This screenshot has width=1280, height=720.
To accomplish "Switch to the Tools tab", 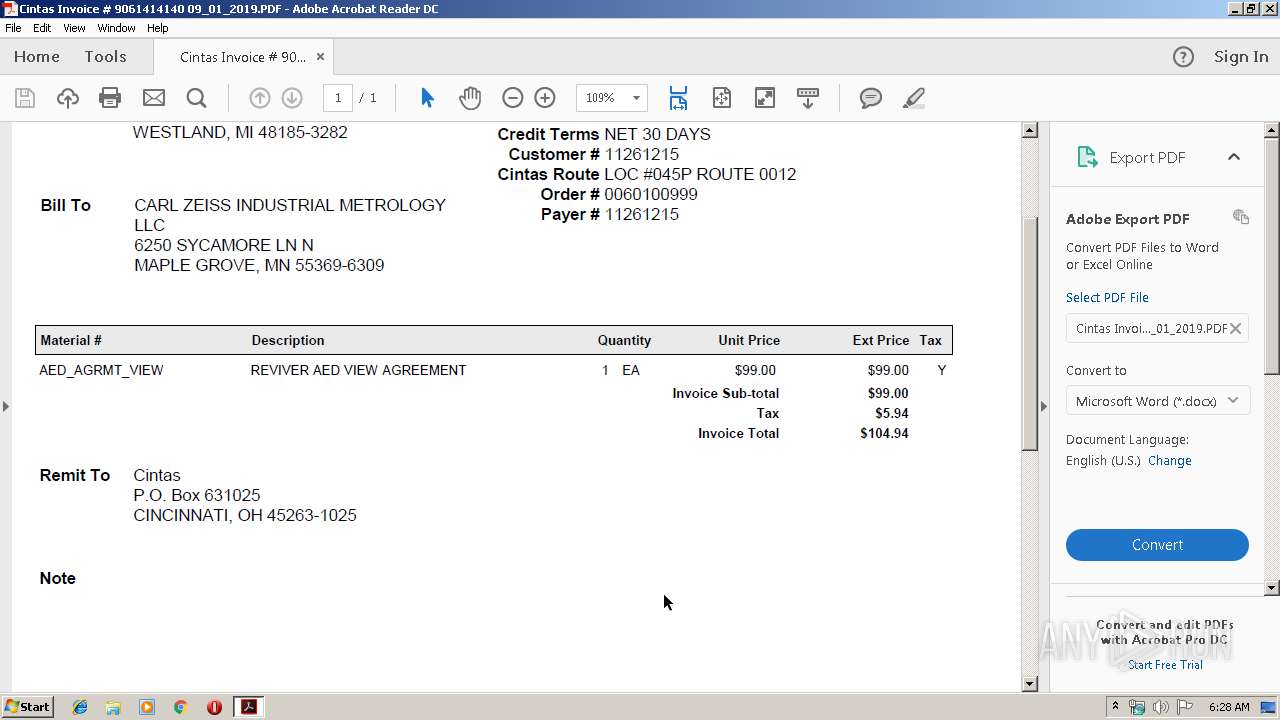I will click(105, 57).
